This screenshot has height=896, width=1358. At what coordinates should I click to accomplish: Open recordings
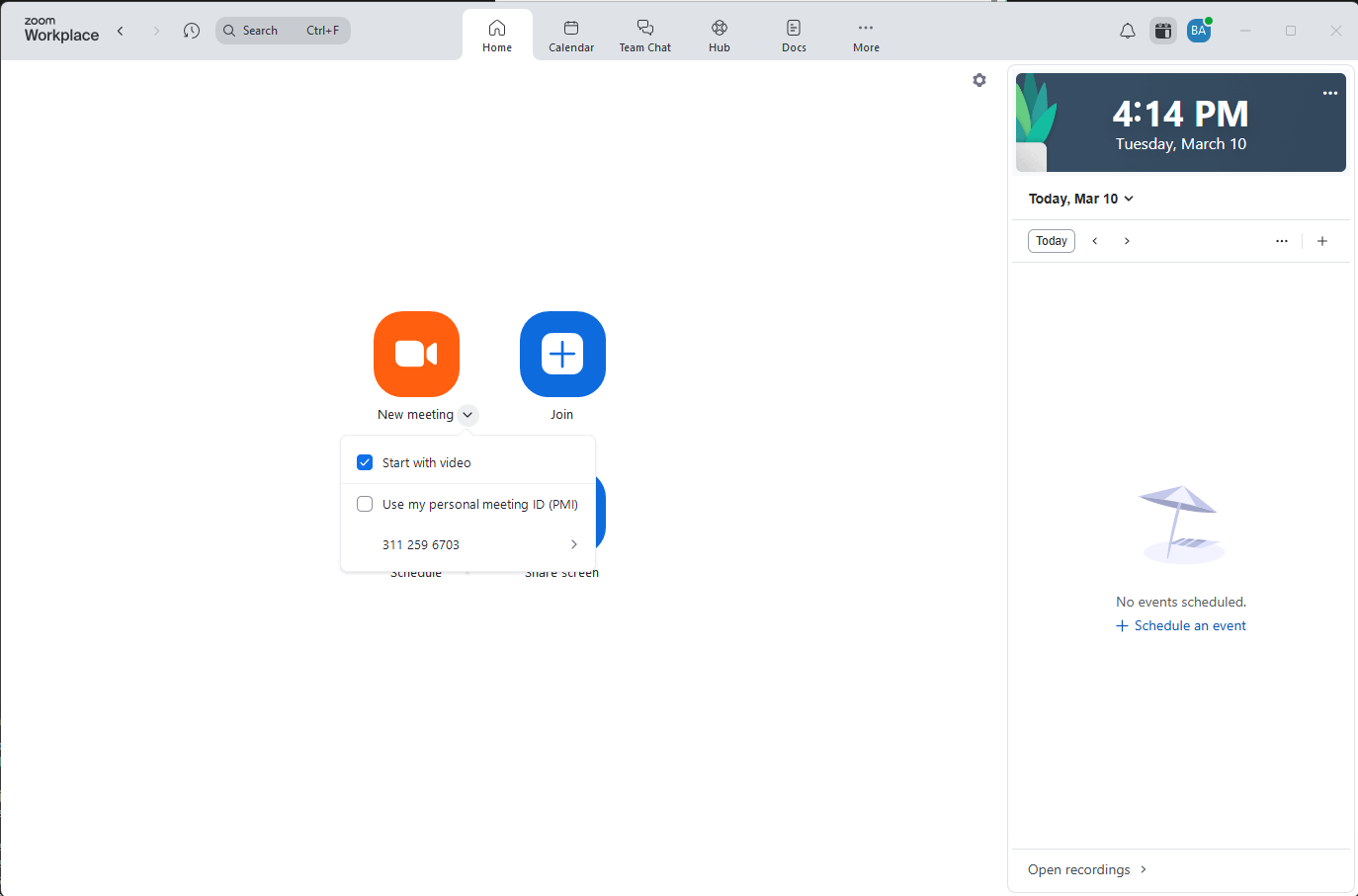point(1078,869)
